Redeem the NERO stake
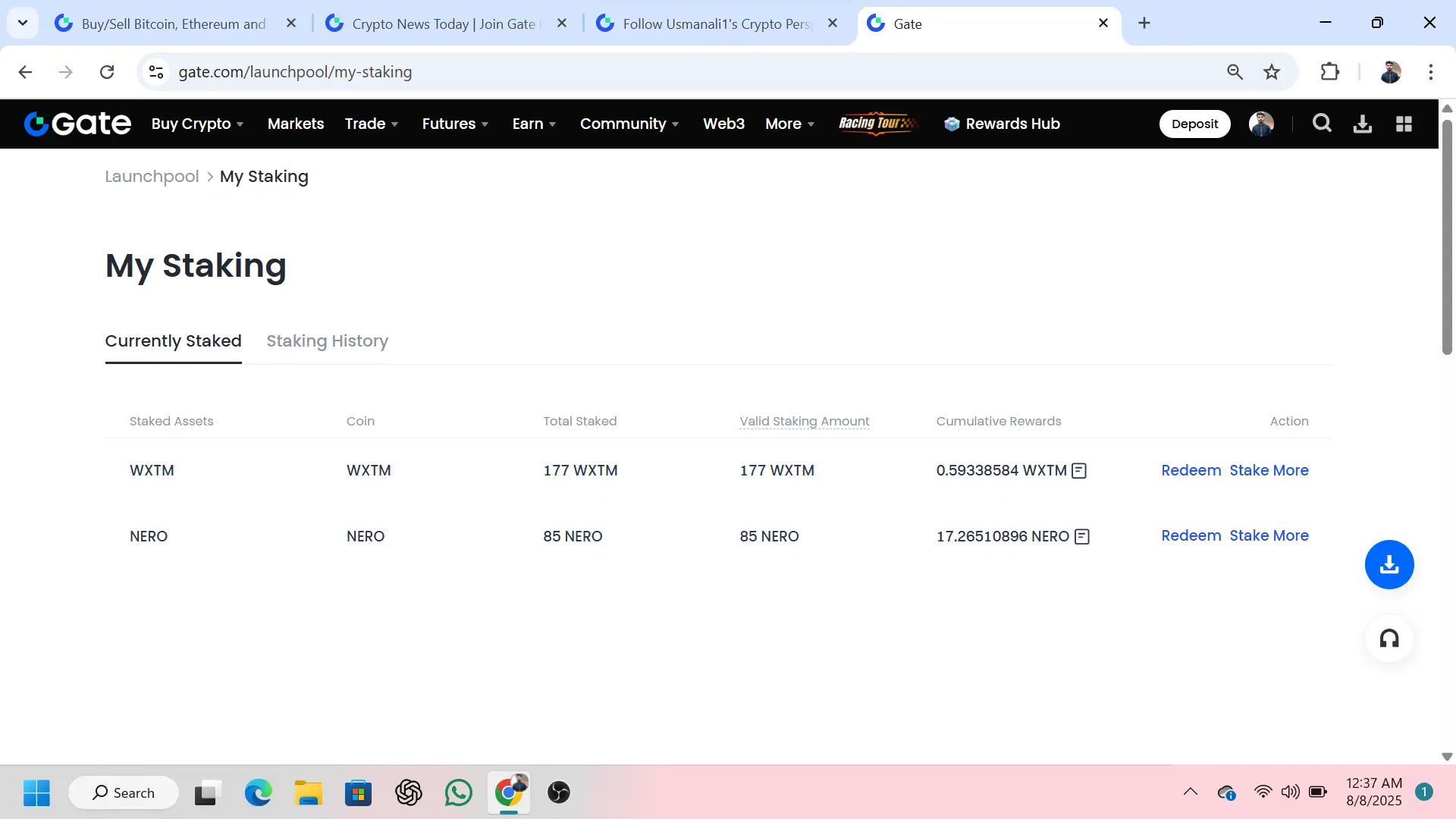Viewport: 1456px width, 819px height. pyautogui.click(x=1191, y=535)
